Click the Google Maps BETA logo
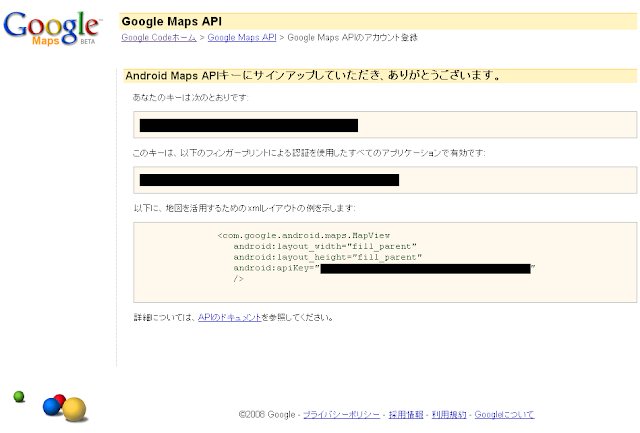The height and width of the screenshot is (433, 640). [x=52, y=28]
